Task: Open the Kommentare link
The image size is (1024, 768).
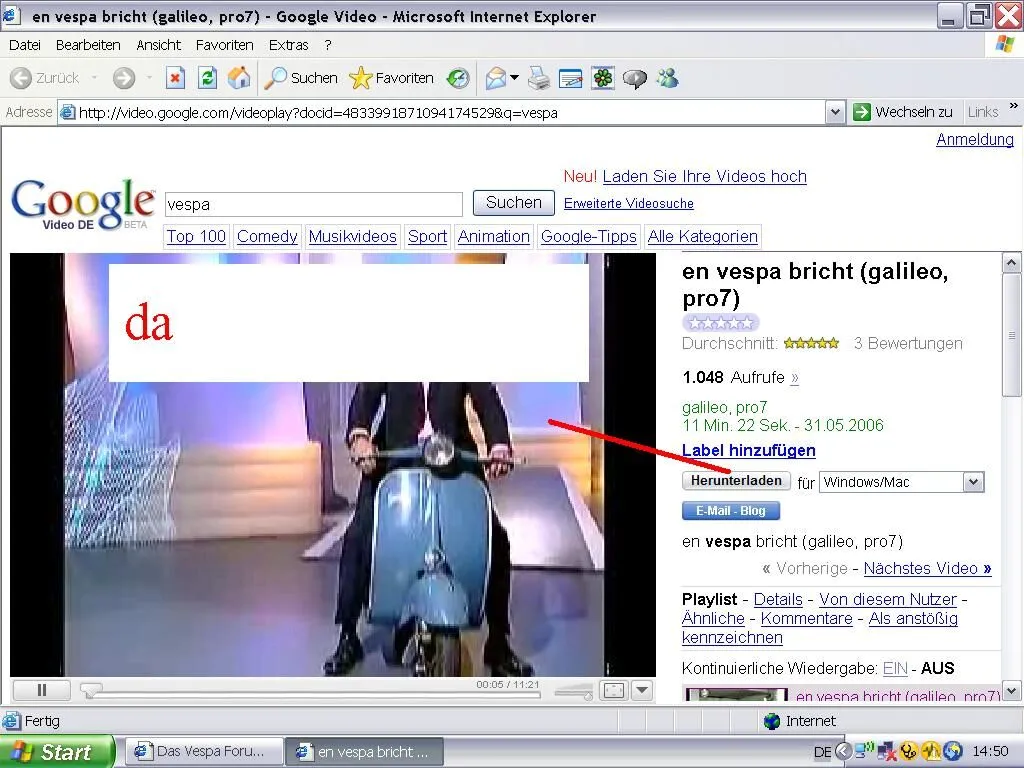Action: (x=807, y=618)
